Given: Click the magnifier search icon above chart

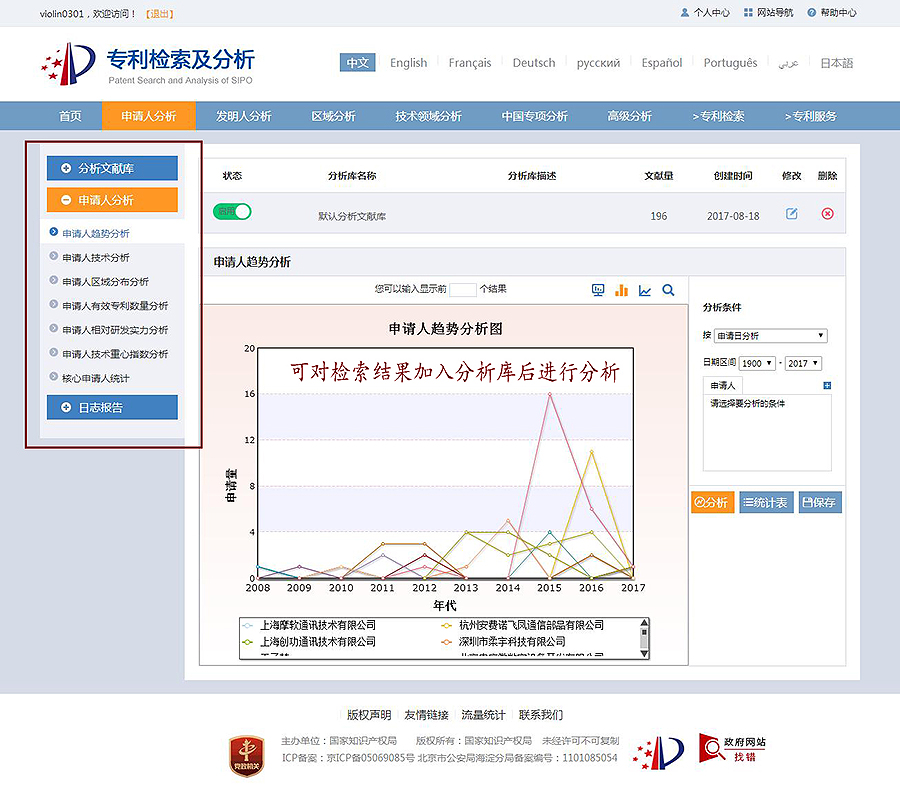Looking at the screenshot, I should (x=668, y=290).
